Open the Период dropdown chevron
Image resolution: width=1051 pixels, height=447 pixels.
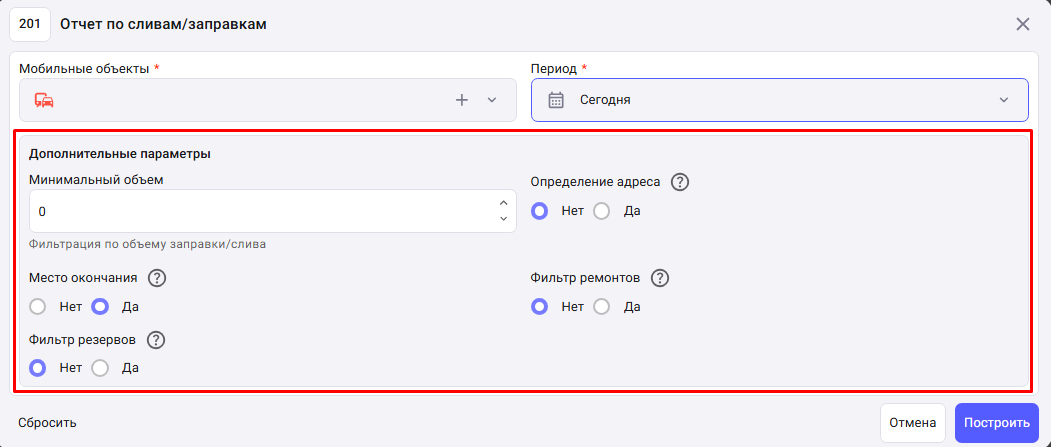point(1003,101)
